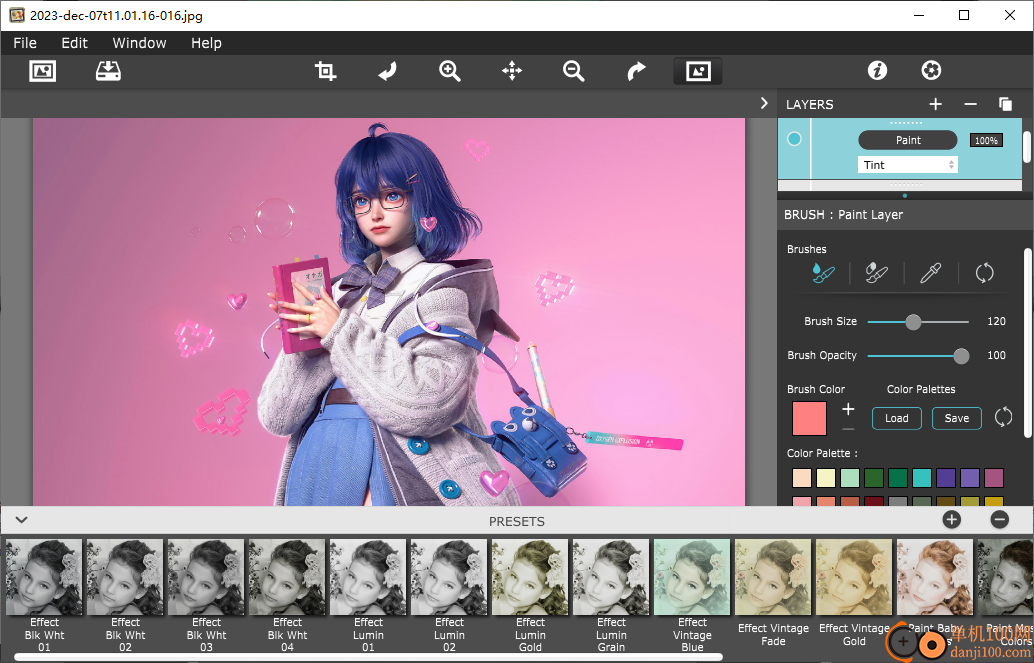
Task: Pick the dark purple palette swatch
Action: (946, 478)
